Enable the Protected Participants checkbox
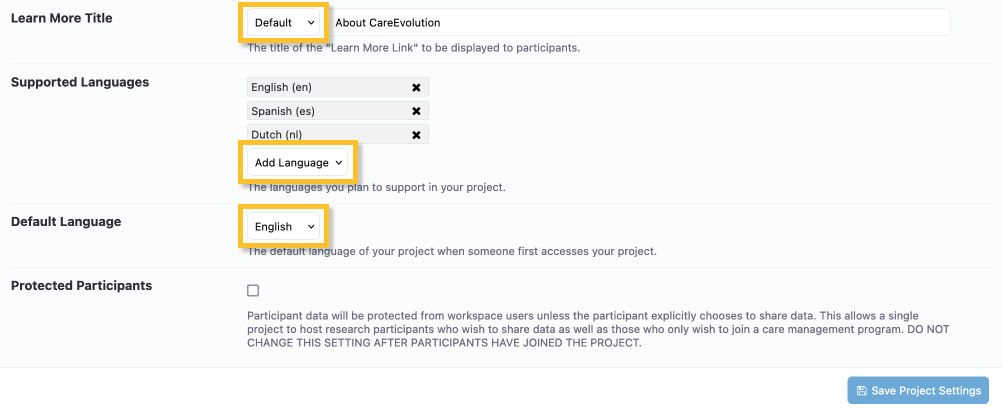The image size is (1002, 409). coord(253,291)
